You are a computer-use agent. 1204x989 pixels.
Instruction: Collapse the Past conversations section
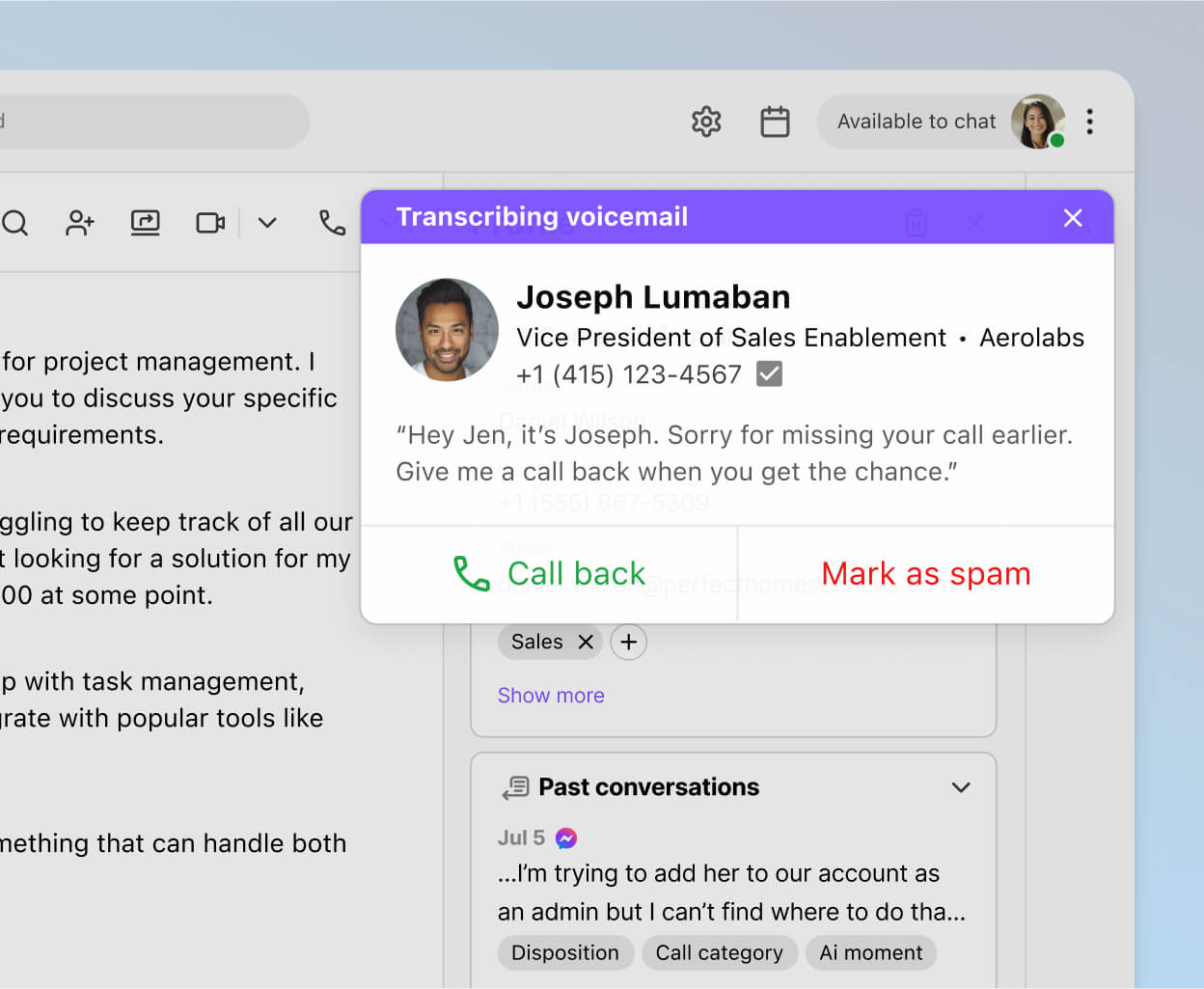[961, 787]
